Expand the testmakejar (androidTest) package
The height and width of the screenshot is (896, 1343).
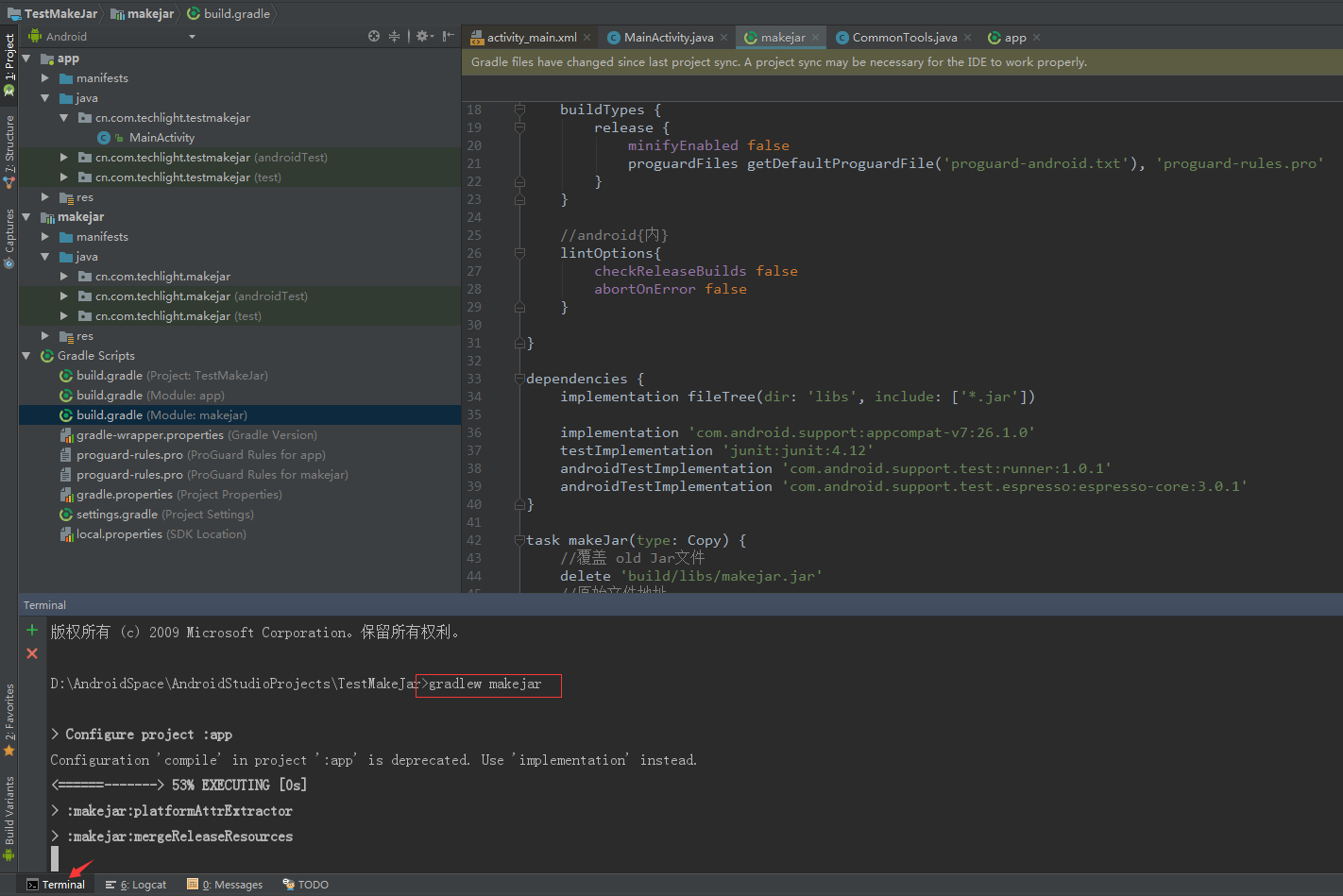[64, 158]
